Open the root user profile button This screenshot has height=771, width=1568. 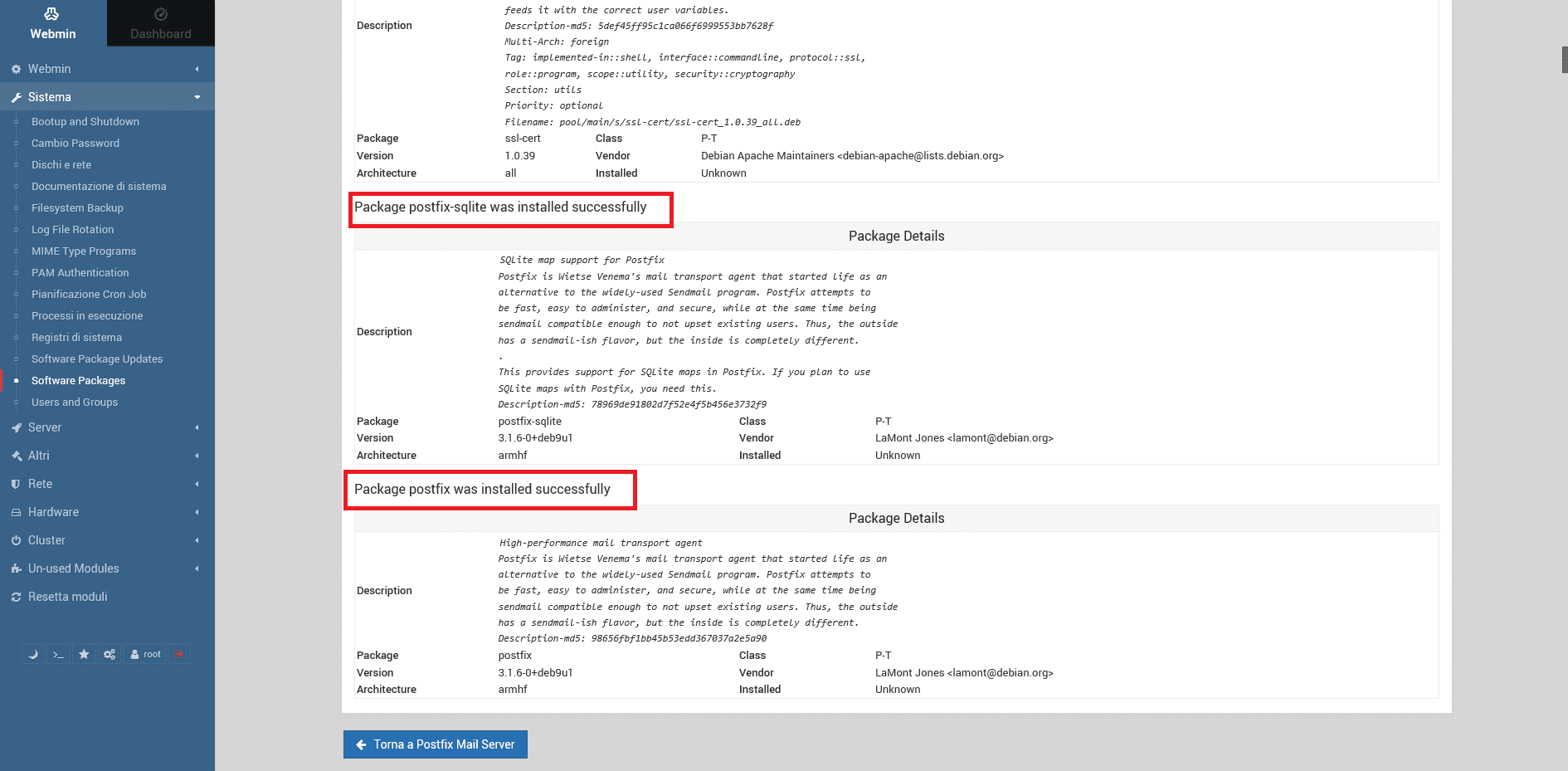(x=145, y=654)
